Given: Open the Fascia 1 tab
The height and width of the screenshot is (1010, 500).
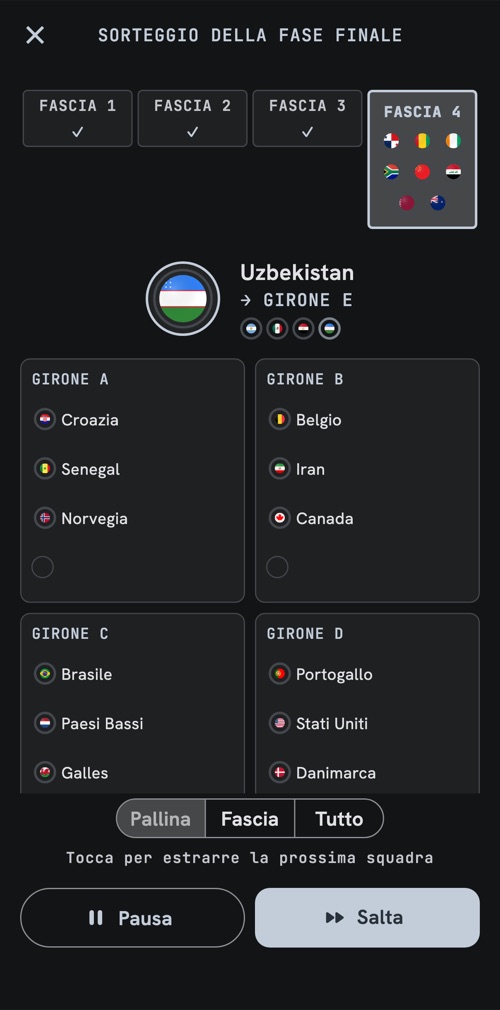Looking at the screenshot, I should pos(77,119).
